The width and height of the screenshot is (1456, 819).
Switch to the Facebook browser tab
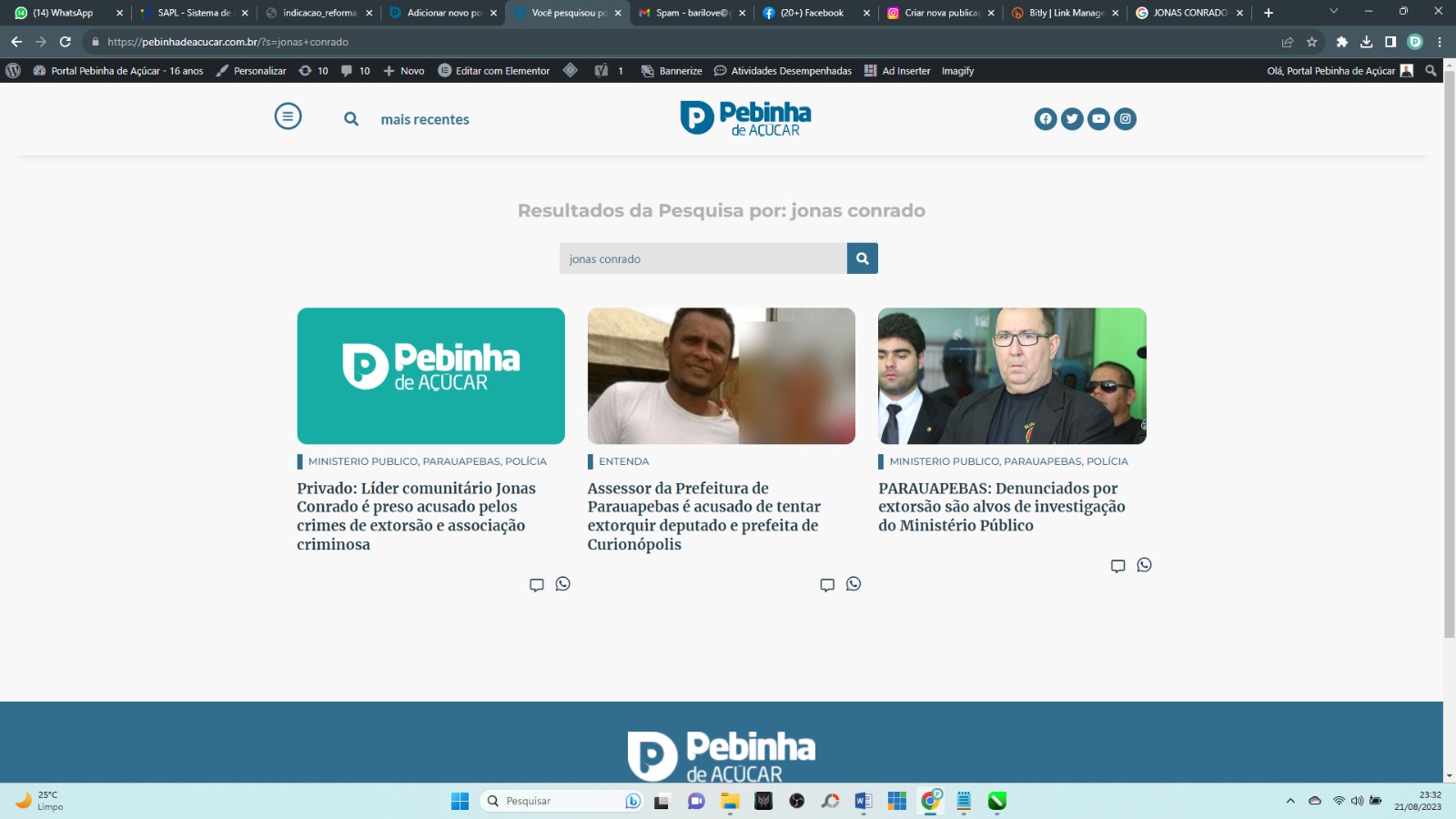[x=811, y=13]
